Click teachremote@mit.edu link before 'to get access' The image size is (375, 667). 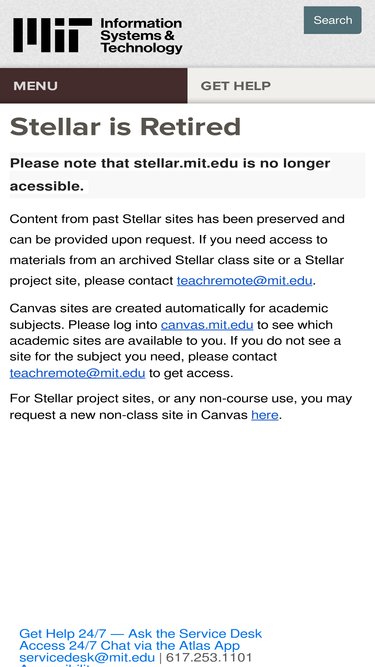(77, 373)
